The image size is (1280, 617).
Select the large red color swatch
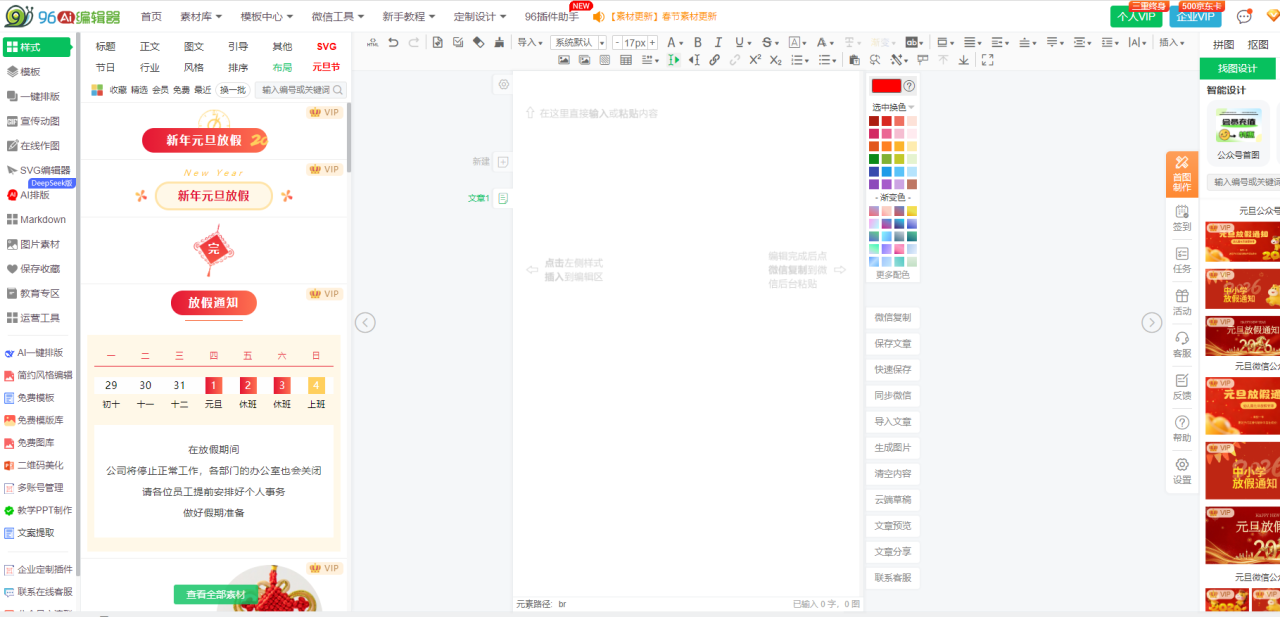click(886, 86)
